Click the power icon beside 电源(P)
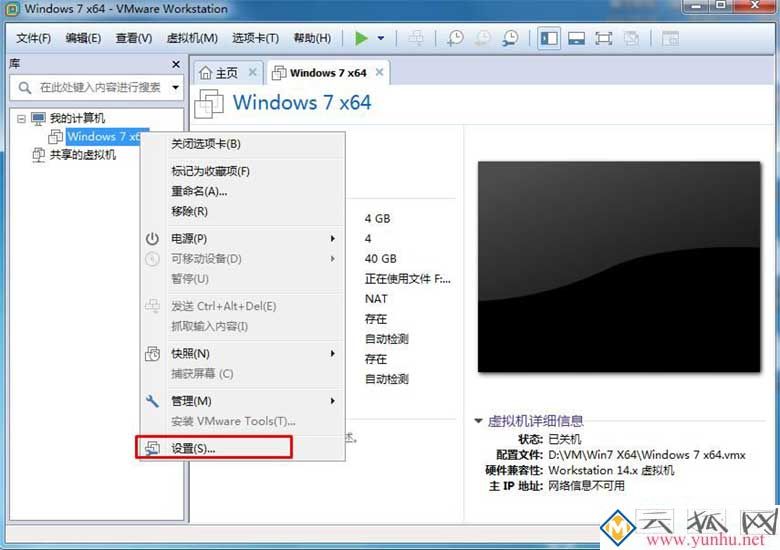Screen dimensions: 780x550 pyautogui.click(x=152, y=239)
